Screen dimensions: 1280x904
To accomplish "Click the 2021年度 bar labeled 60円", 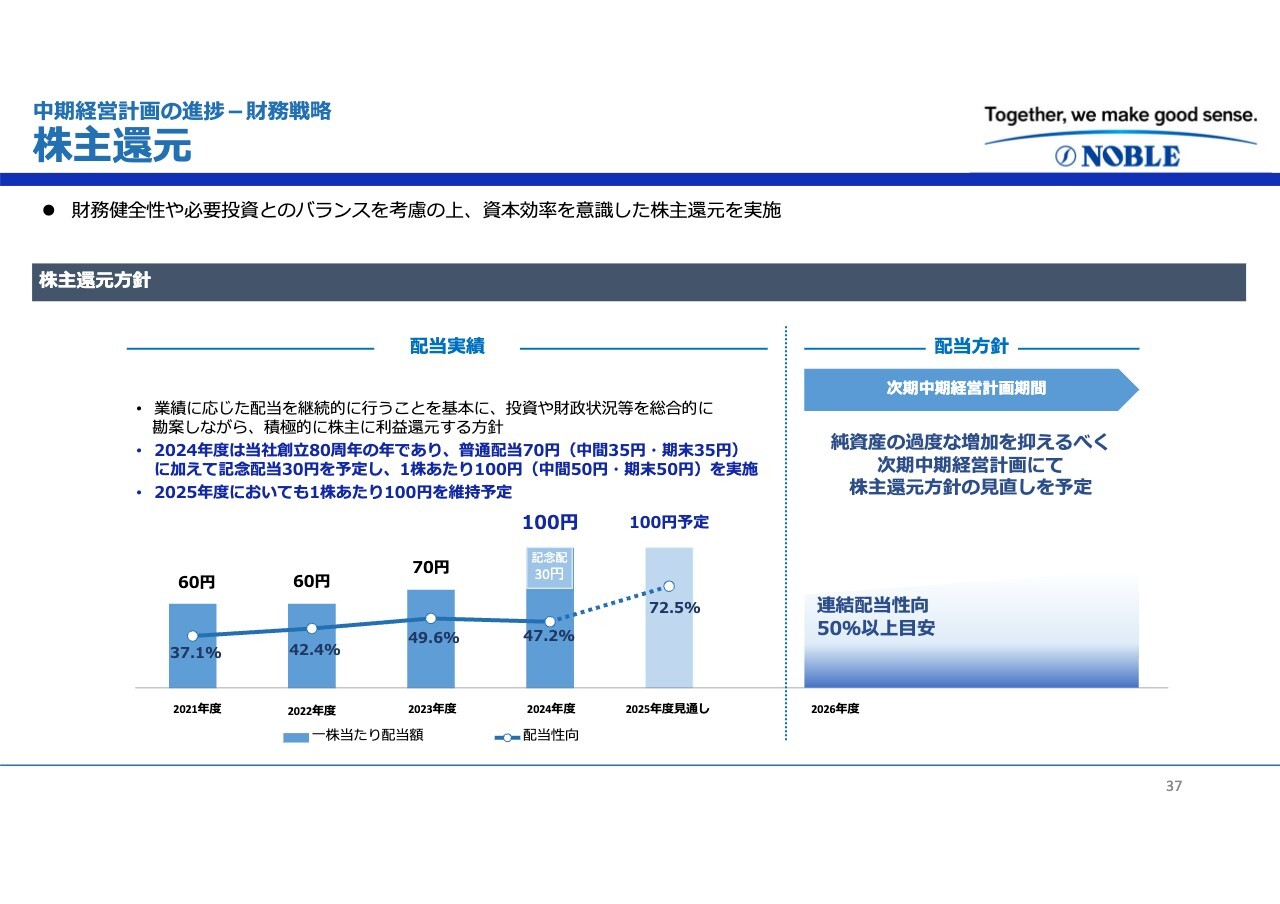I will point(193,645).
